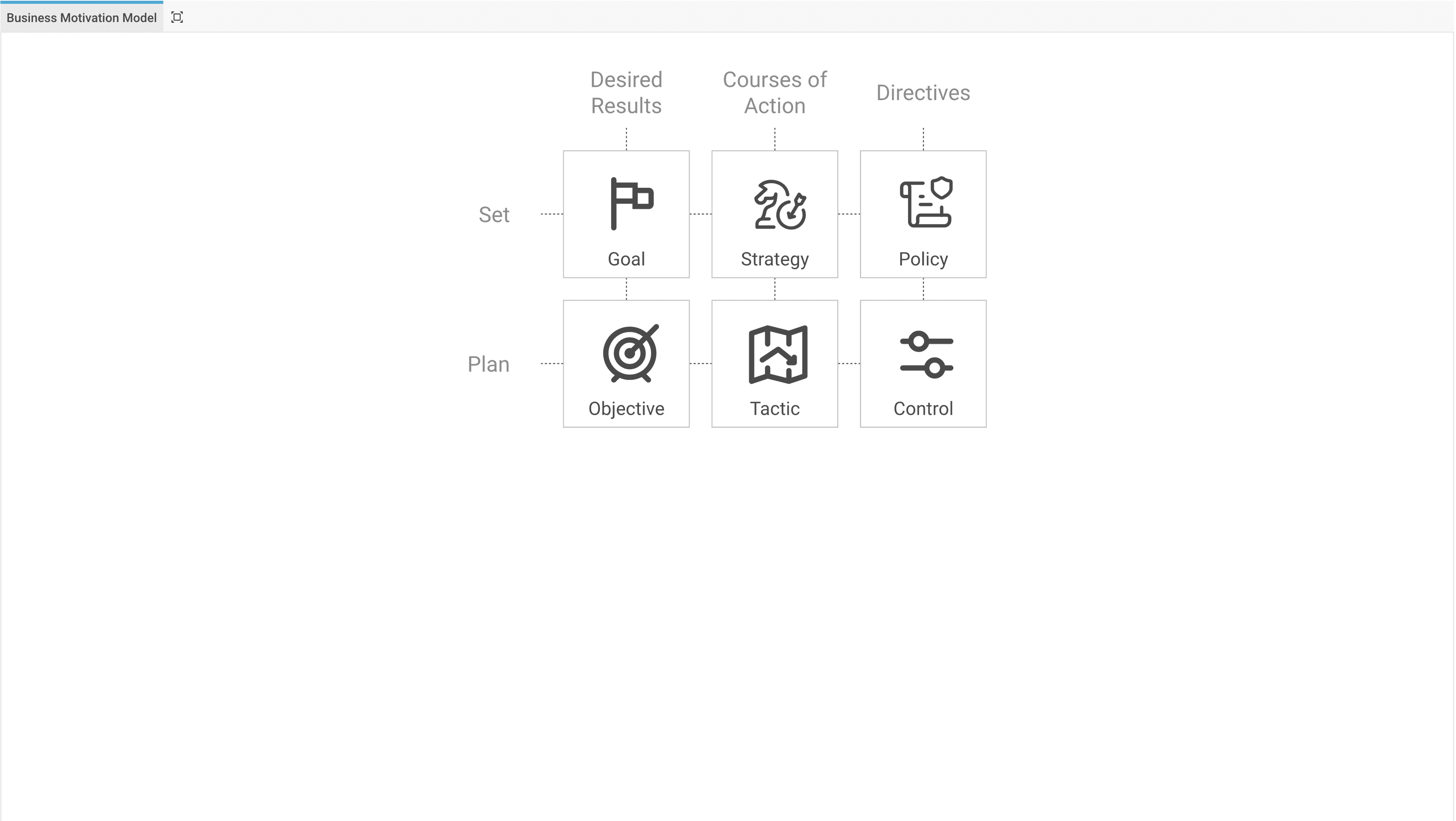Select the Strategy chess knight icon
The image size is (1456, 821).
780,204
